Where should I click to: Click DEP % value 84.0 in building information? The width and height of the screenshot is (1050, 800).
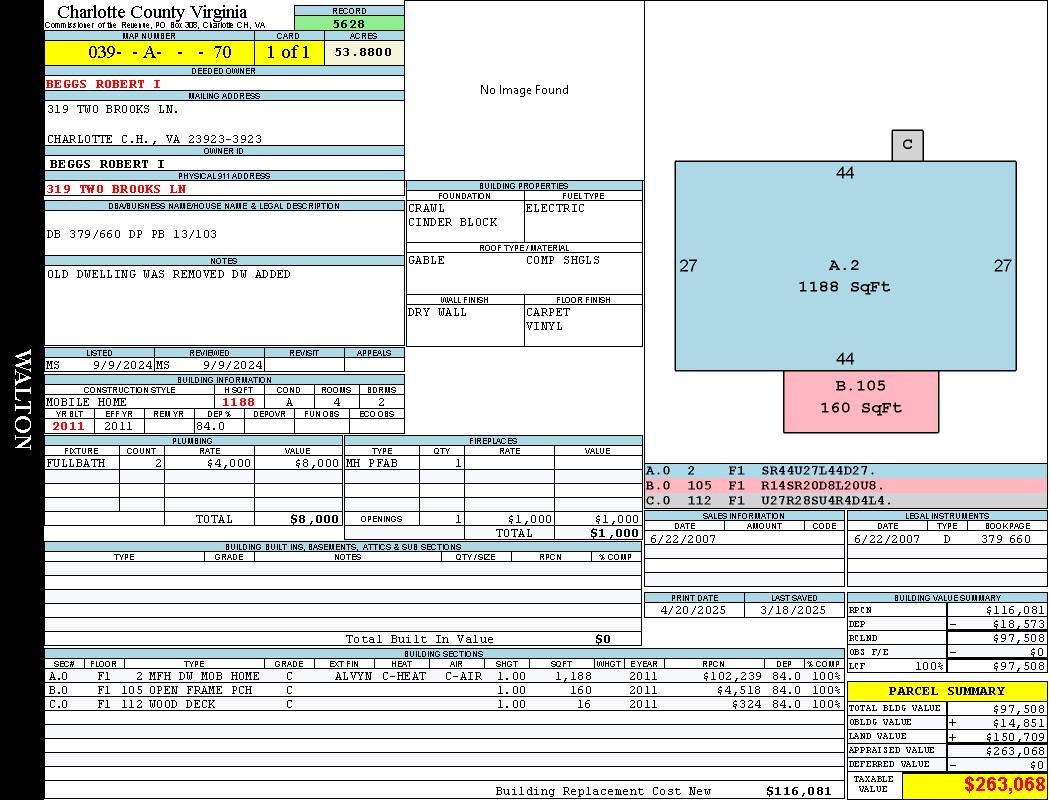tap(210, 426)
